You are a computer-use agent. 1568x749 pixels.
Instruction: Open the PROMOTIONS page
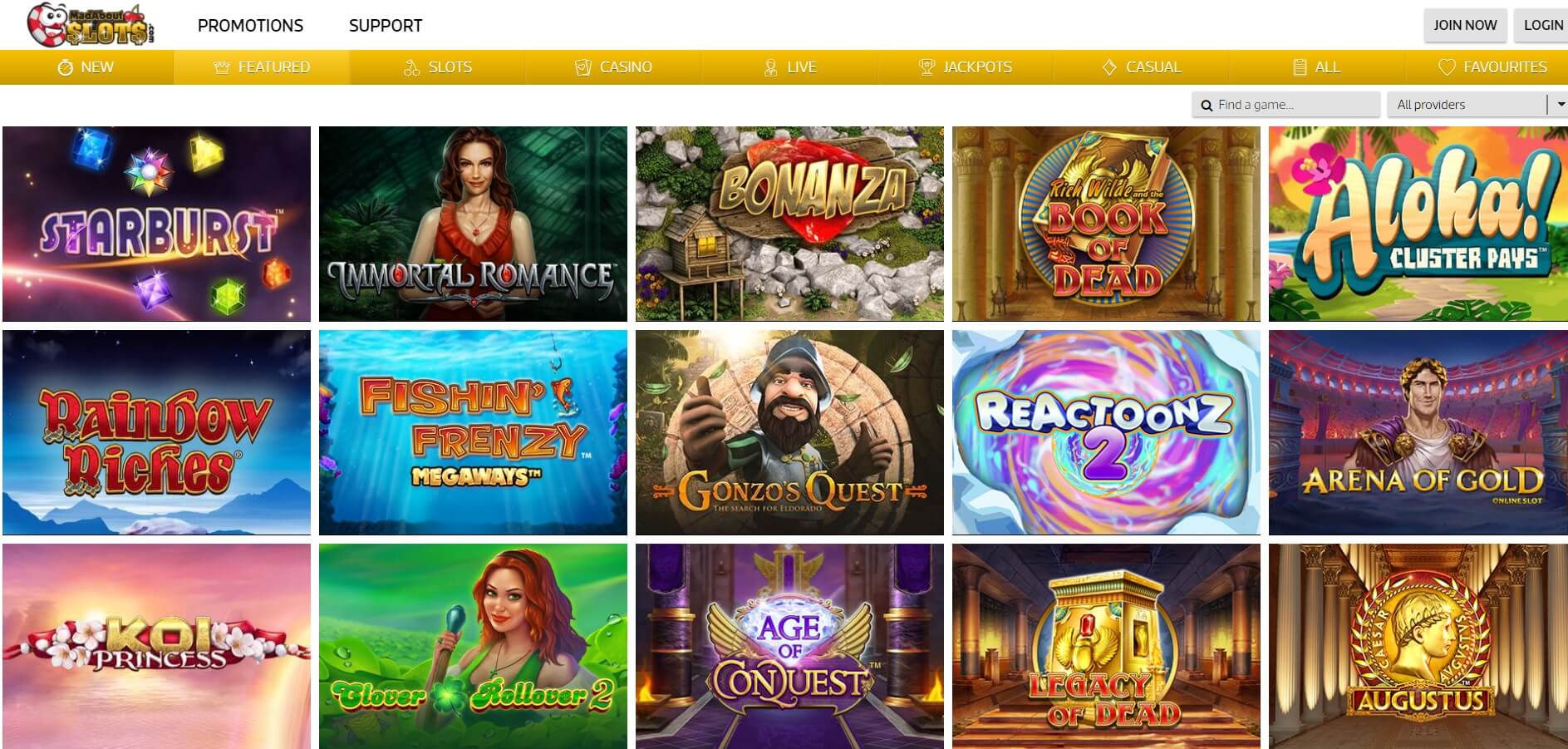(x=250, y=26)
